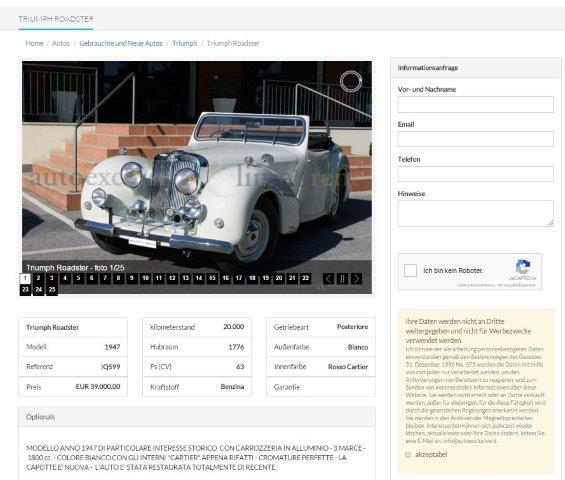Select photo 21 in slider

click(292, 278)
